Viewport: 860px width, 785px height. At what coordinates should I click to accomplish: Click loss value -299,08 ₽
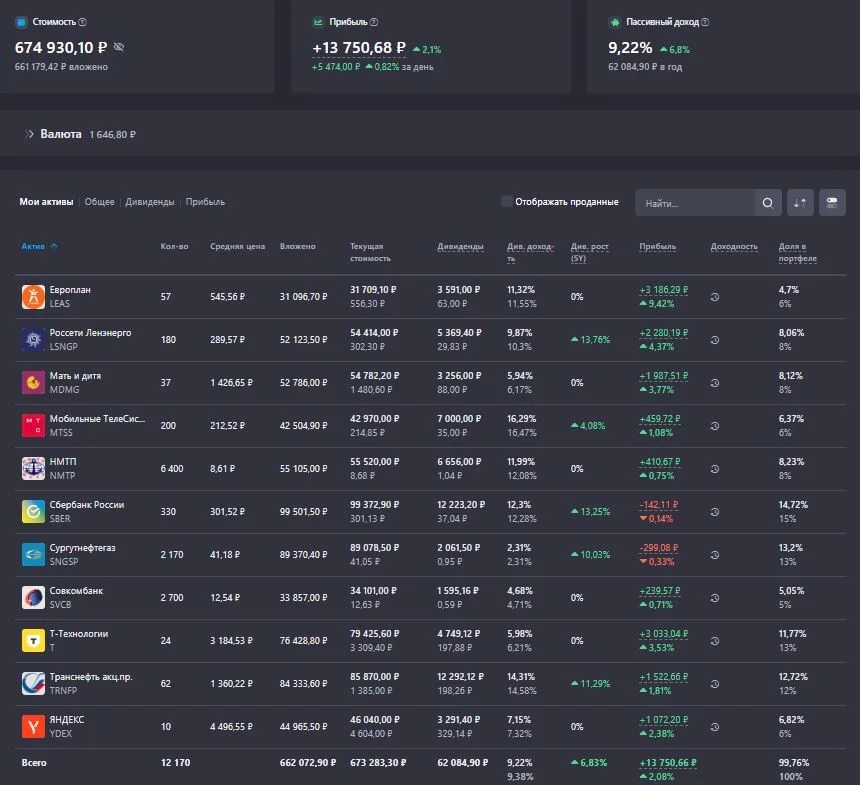click(x=659, y=547)
